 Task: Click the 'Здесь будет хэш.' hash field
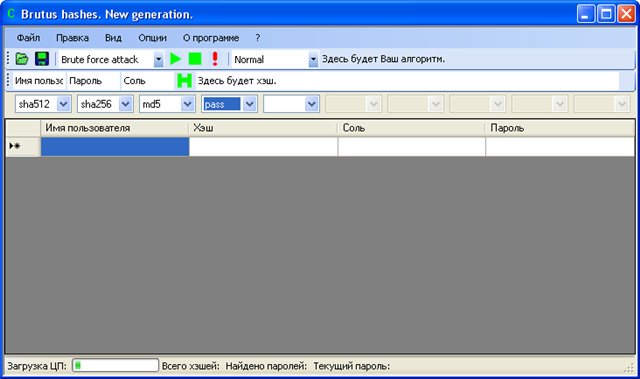pyautogui.click(x=407, y=81)
